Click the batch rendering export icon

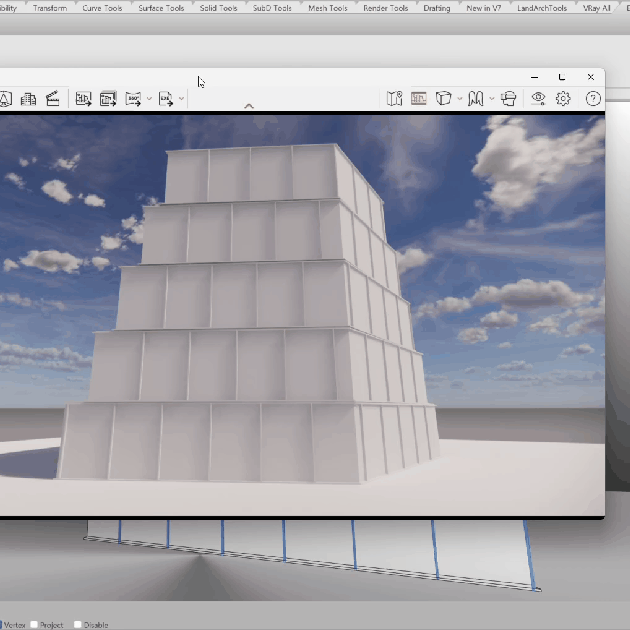(x=108, y=98)
